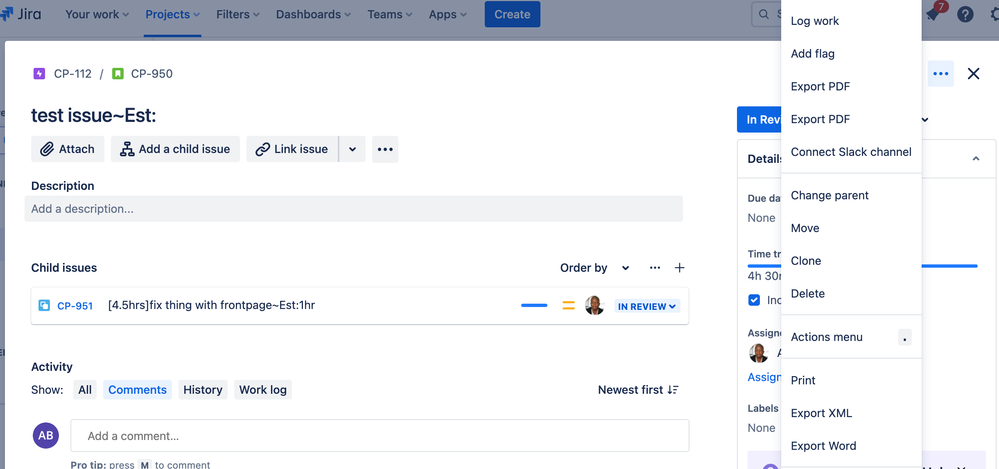Switch to the History activity tab
The image size is (999, 469).
[203, 390]
